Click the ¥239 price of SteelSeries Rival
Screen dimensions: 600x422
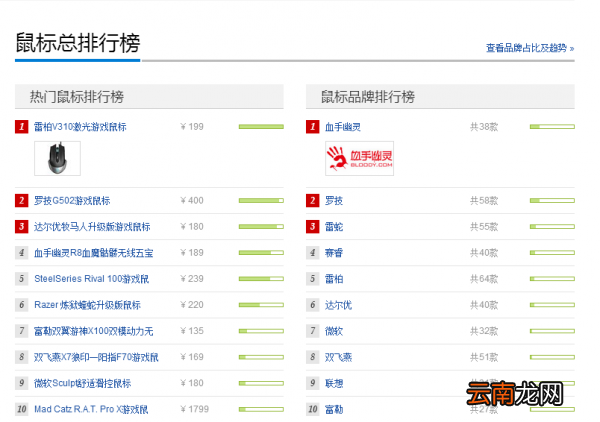click(192, 279)
